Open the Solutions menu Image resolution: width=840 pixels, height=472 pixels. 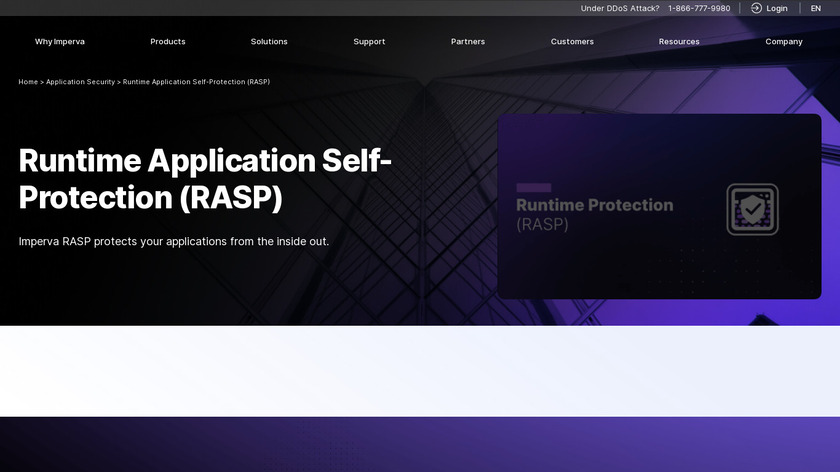(x=269, y=42)
